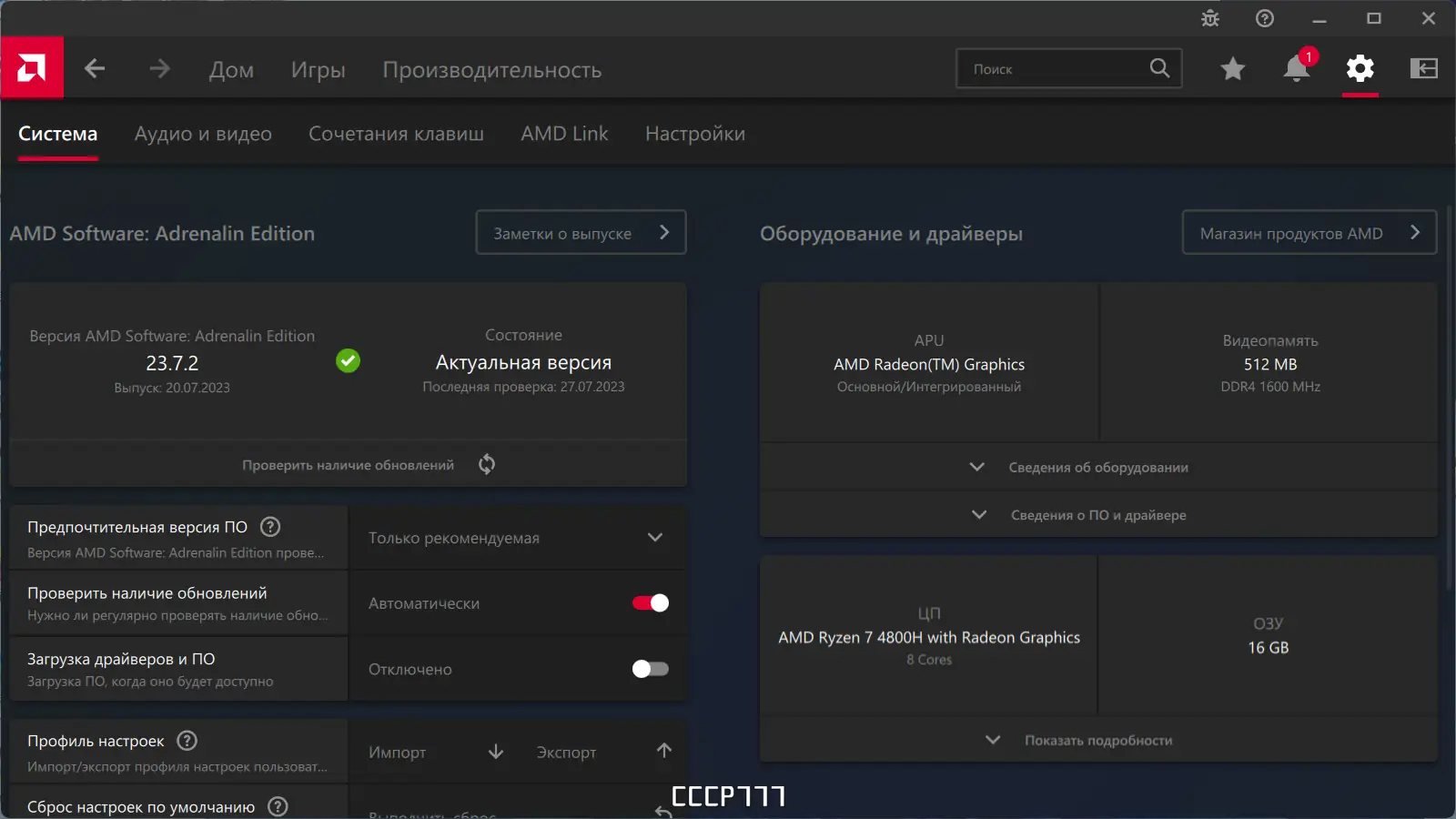Open the Игры menu item
Viewport: 1456px width, 819px height.
point(318,70)
